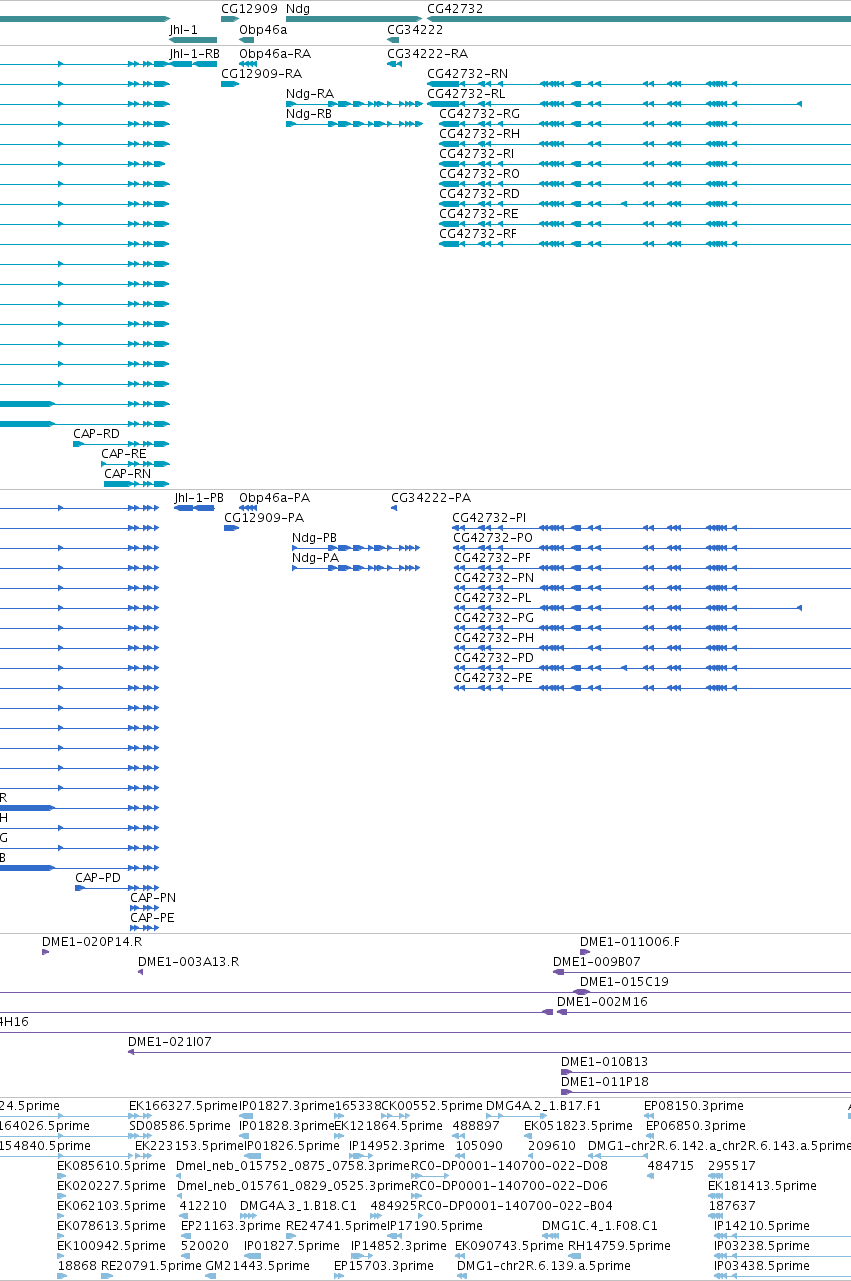The image size is (851, 1281).
Task: Select transcript CG42732-RN
Action: [467, 73]
